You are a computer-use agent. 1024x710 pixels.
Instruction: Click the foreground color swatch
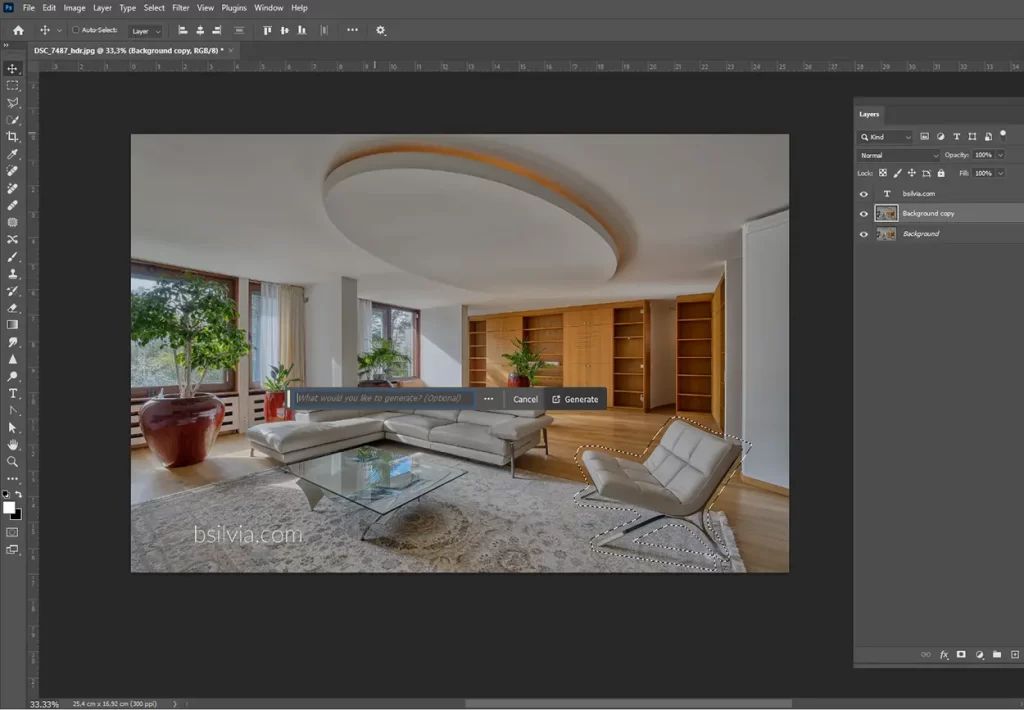tap(8, 508)
